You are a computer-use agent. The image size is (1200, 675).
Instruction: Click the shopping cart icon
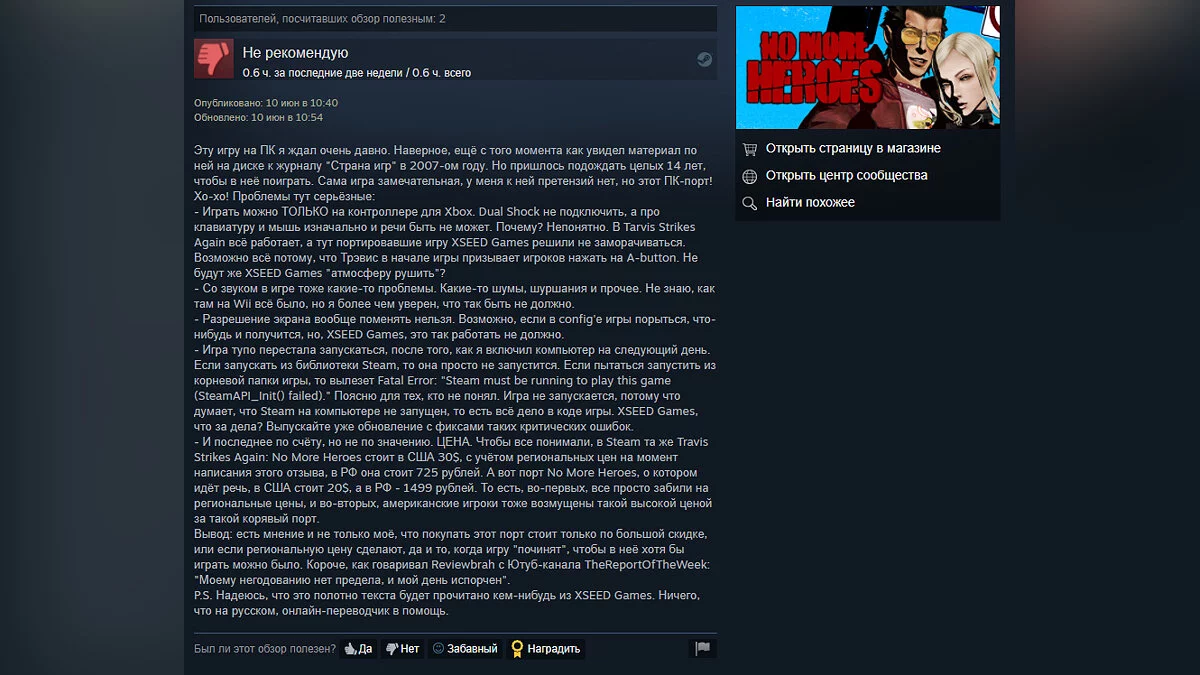(750, 148)
